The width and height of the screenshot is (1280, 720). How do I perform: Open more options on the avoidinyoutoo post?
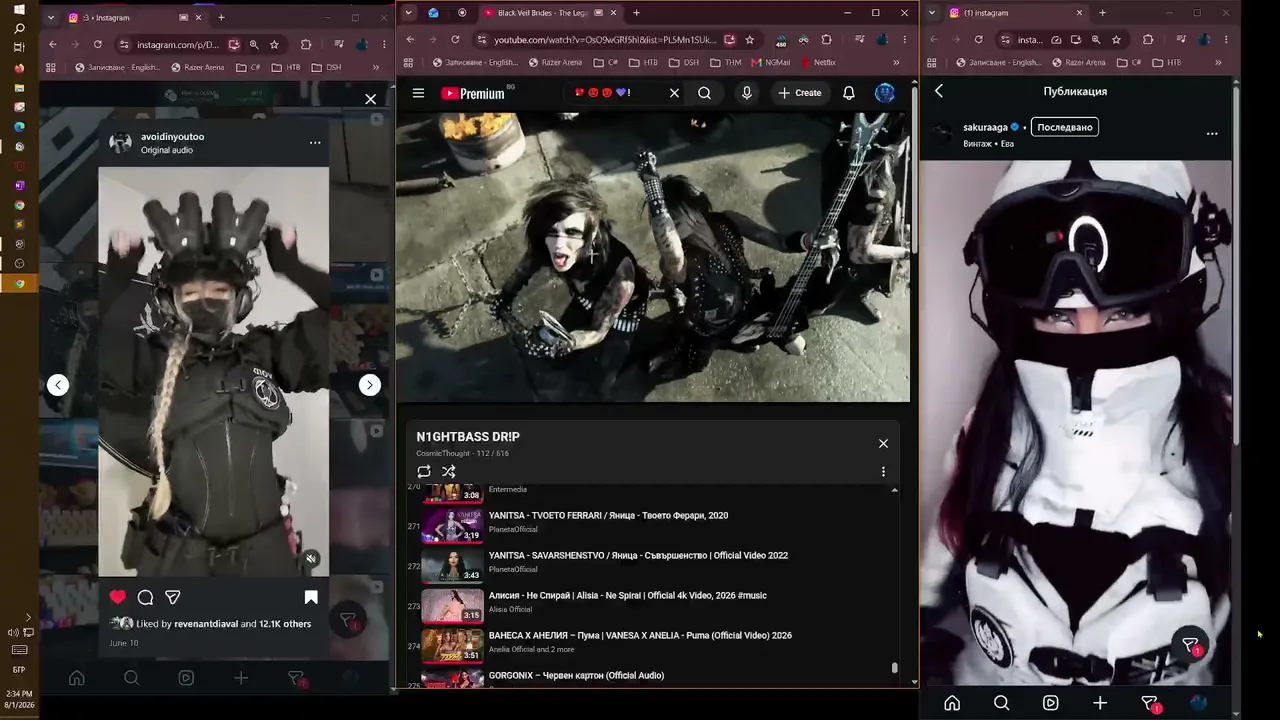click(x=315, y=142)
